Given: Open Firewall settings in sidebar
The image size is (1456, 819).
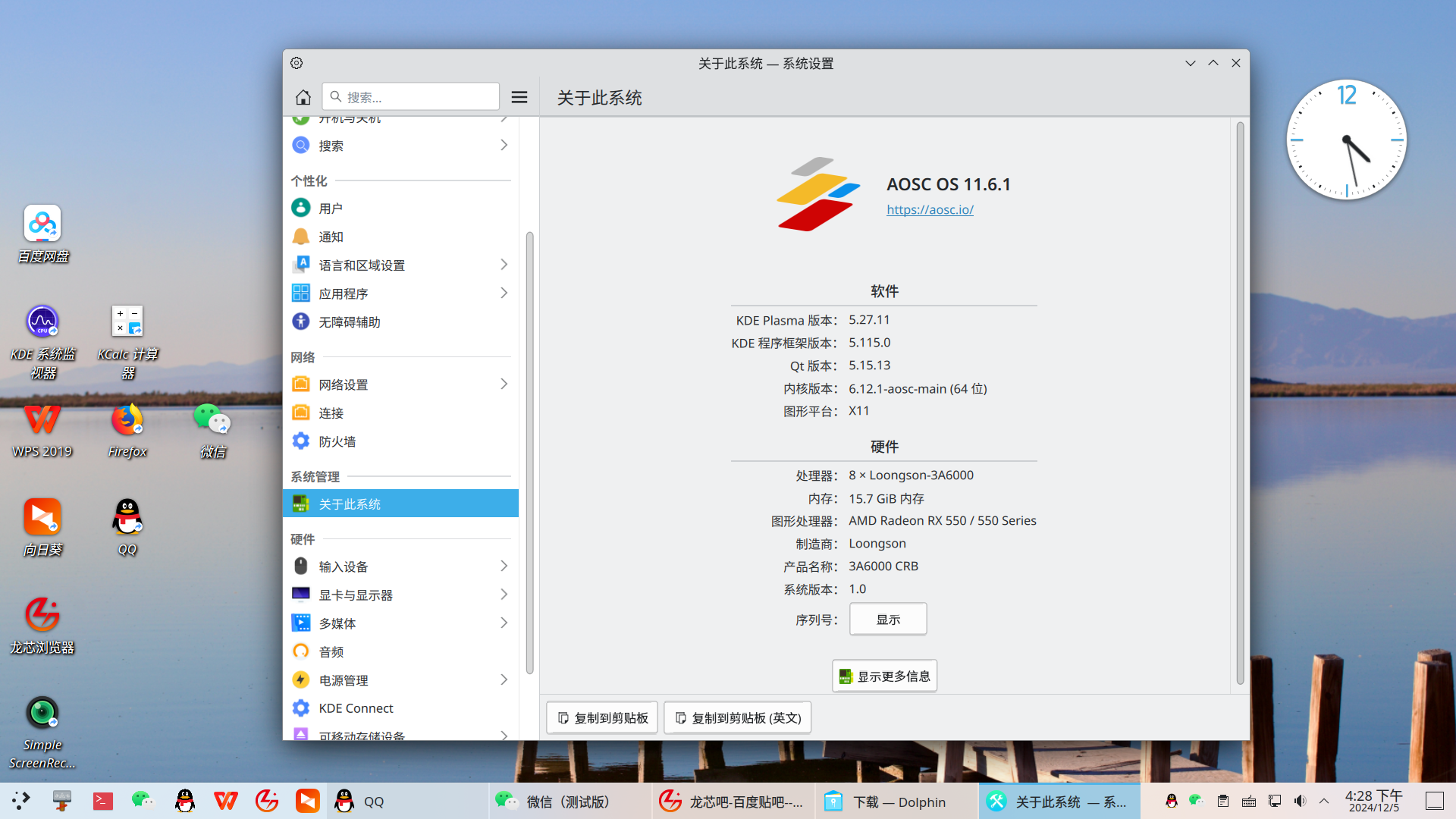Looking at the screenshot, I should point(400,441).
